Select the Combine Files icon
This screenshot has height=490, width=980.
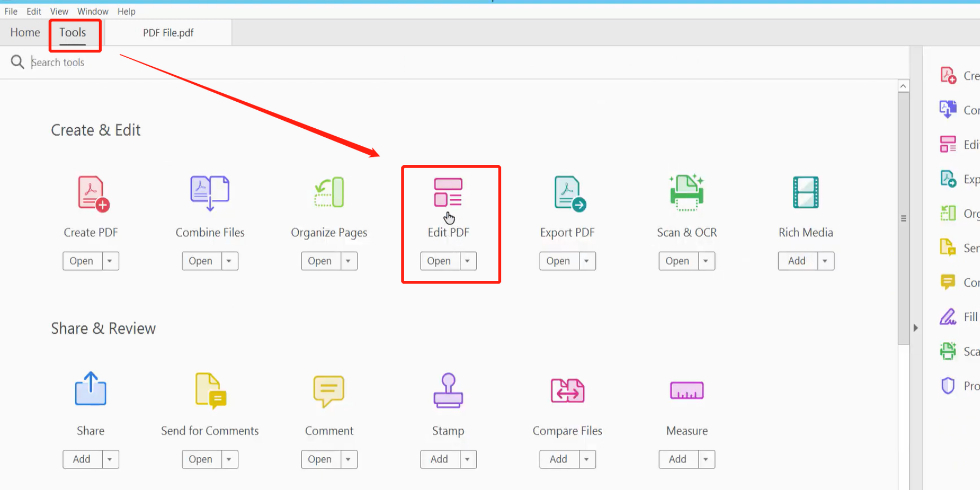pyautogui.click(x=210, y=192)
